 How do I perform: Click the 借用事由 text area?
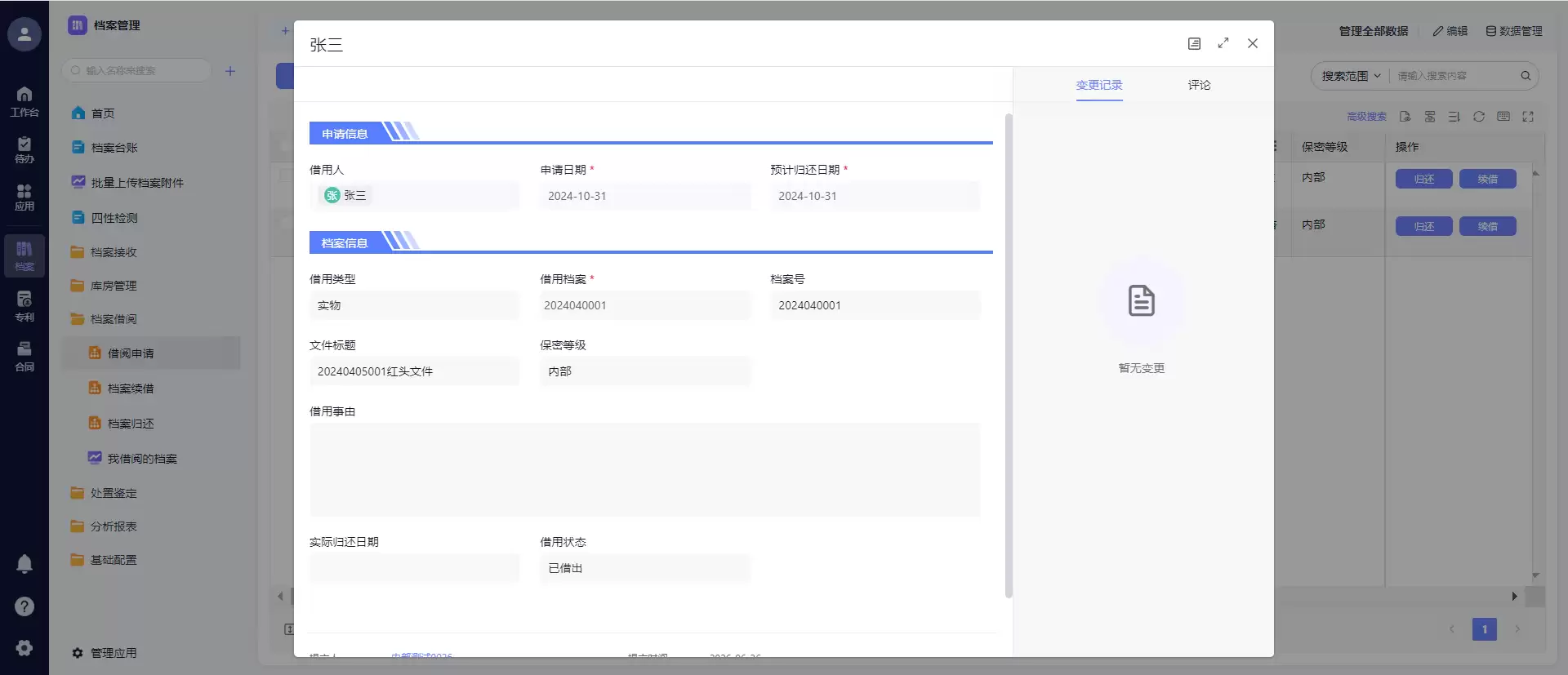[644, 469]
